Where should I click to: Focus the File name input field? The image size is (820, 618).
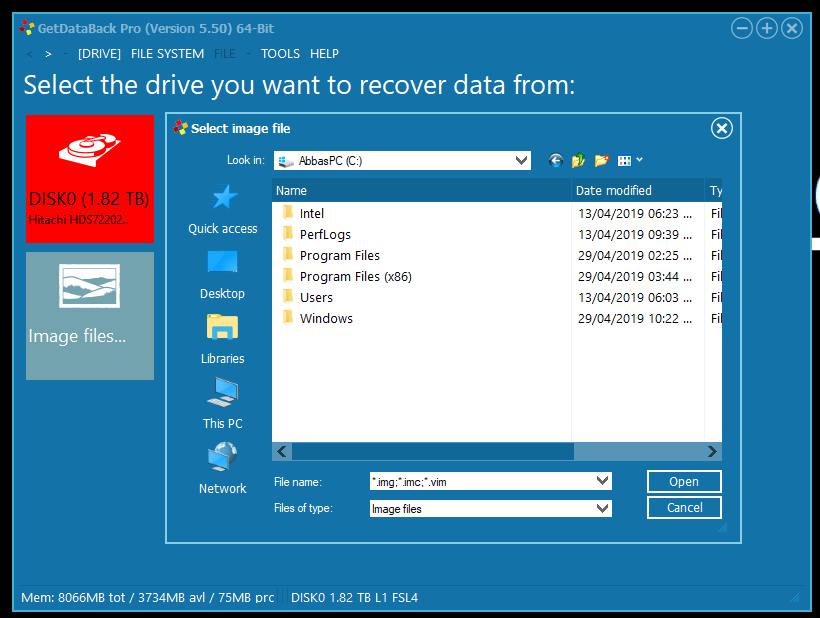coord(482,482)
